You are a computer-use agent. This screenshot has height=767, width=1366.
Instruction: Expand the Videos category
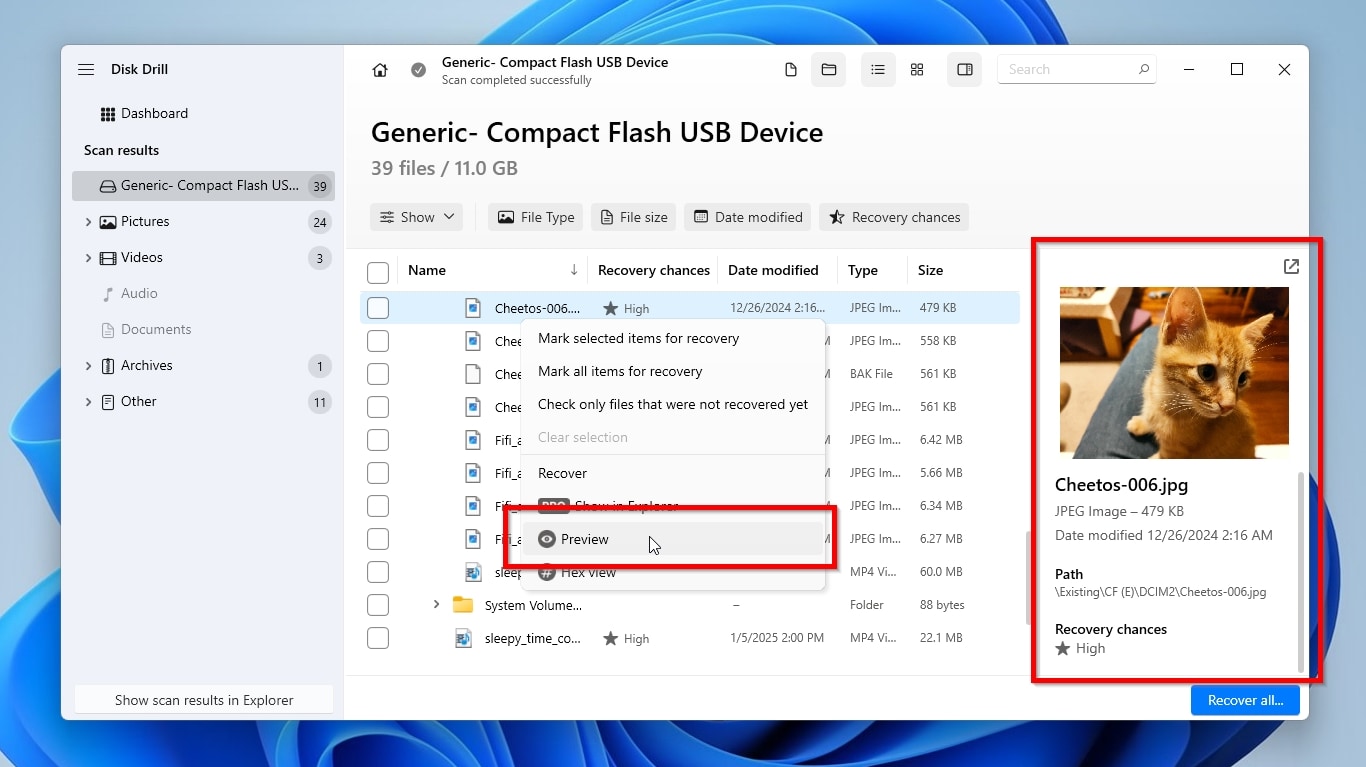88,258
